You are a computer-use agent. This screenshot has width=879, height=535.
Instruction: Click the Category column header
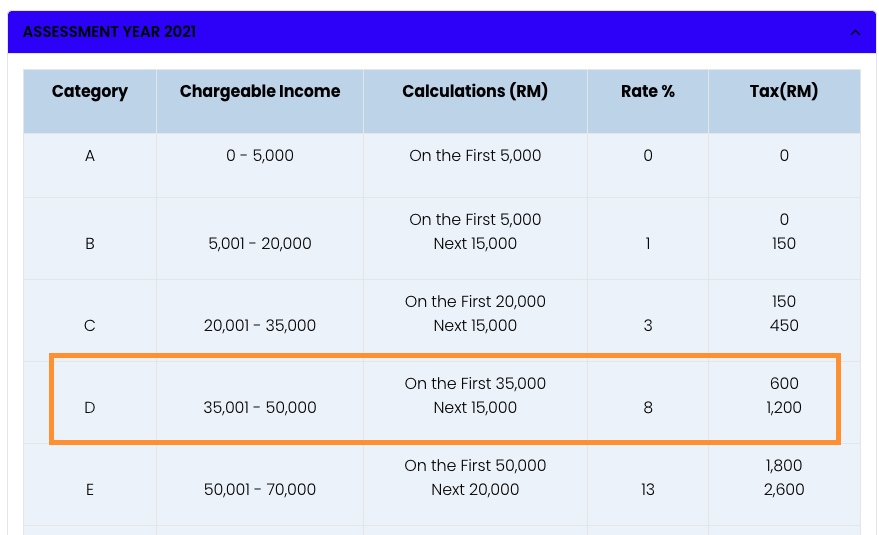click(x=90, y=91)
